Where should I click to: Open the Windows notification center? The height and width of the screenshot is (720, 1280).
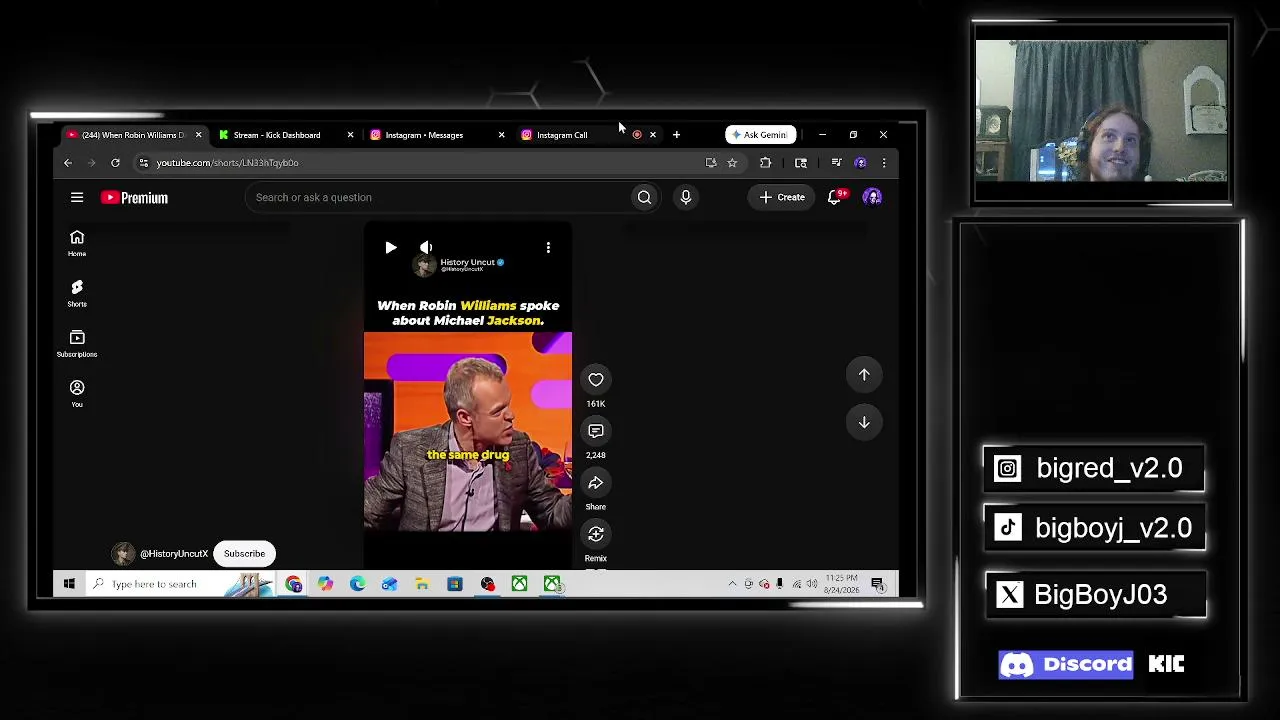(878, 584)
